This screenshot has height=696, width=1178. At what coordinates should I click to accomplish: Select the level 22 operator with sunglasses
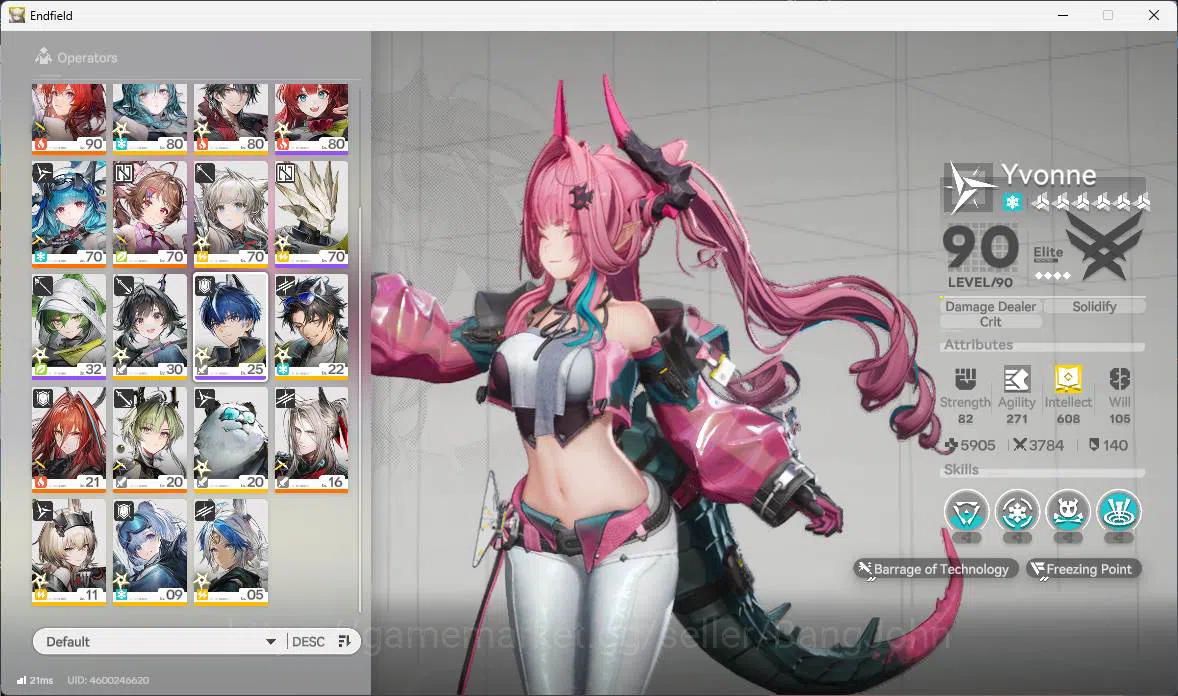(x=312, y=326)
